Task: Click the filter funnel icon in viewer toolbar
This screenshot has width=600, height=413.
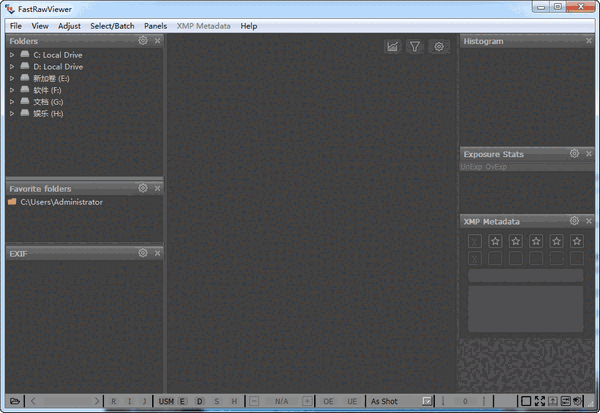Action: coord(415,47)
